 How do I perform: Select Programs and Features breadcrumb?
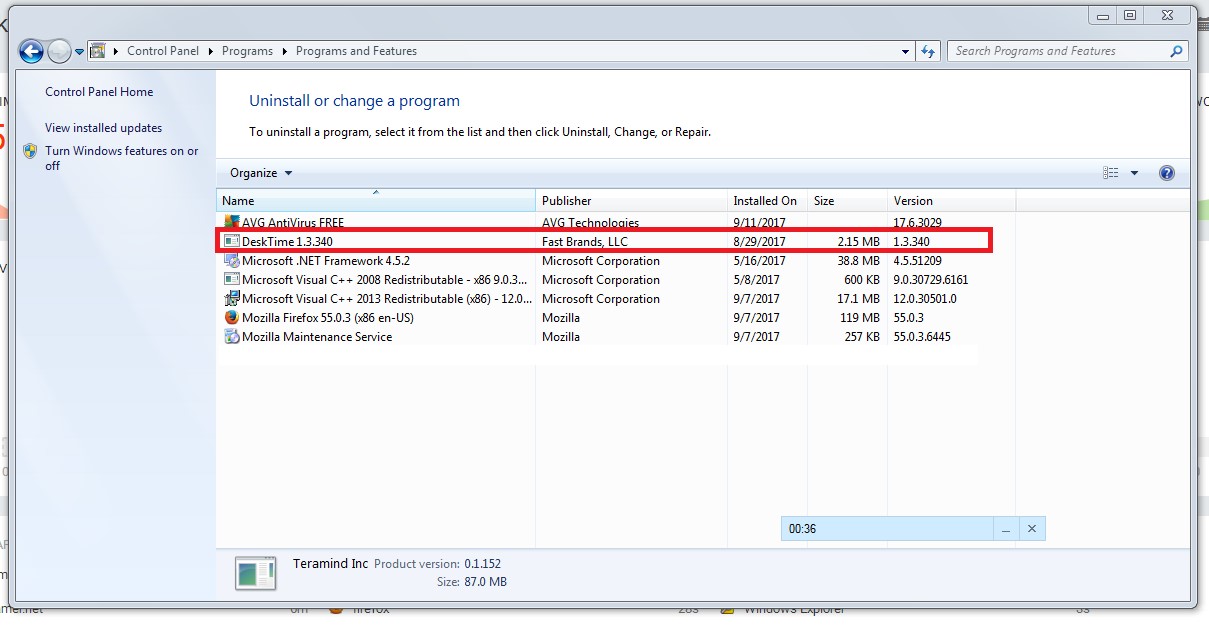(x=356, y=51)
